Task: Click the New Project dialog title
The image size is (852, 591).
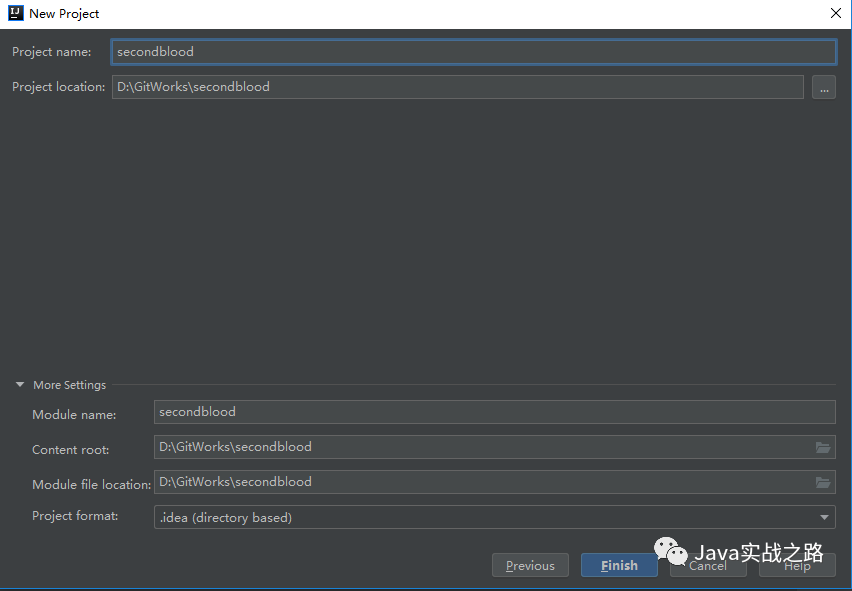Action: click(x=63, y=13)
